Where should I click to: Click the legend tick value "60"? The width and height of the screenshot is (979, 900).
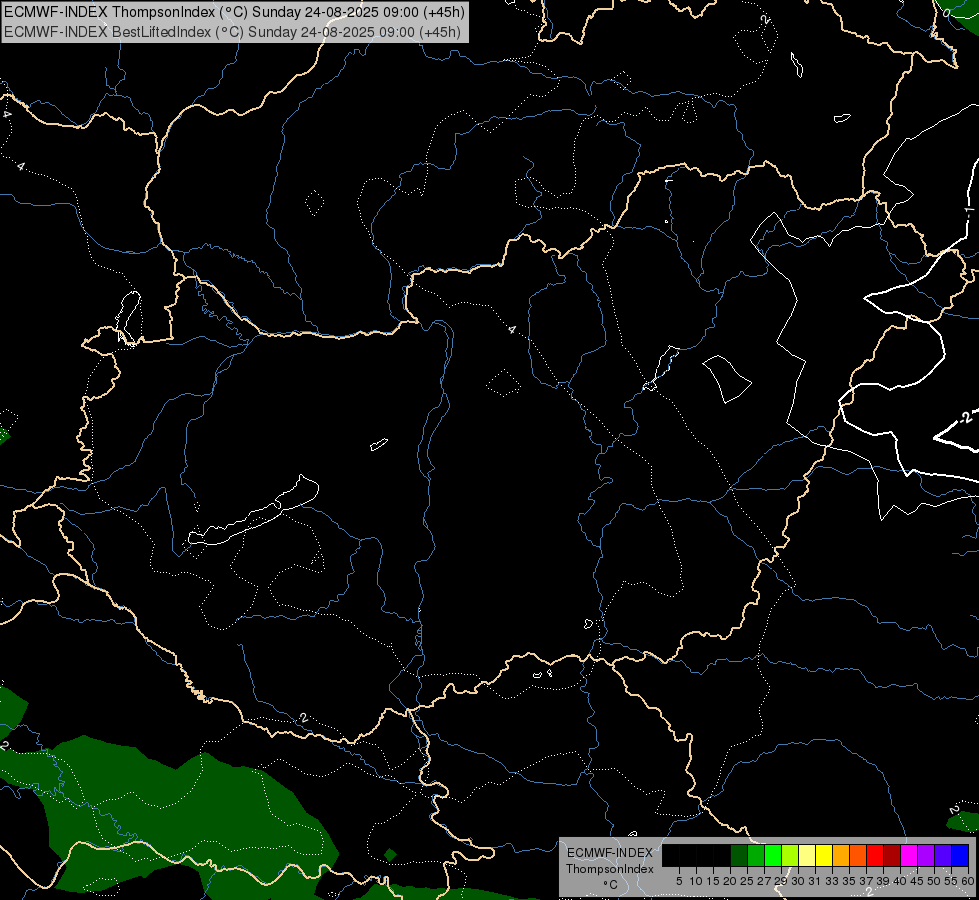(967, 881)
